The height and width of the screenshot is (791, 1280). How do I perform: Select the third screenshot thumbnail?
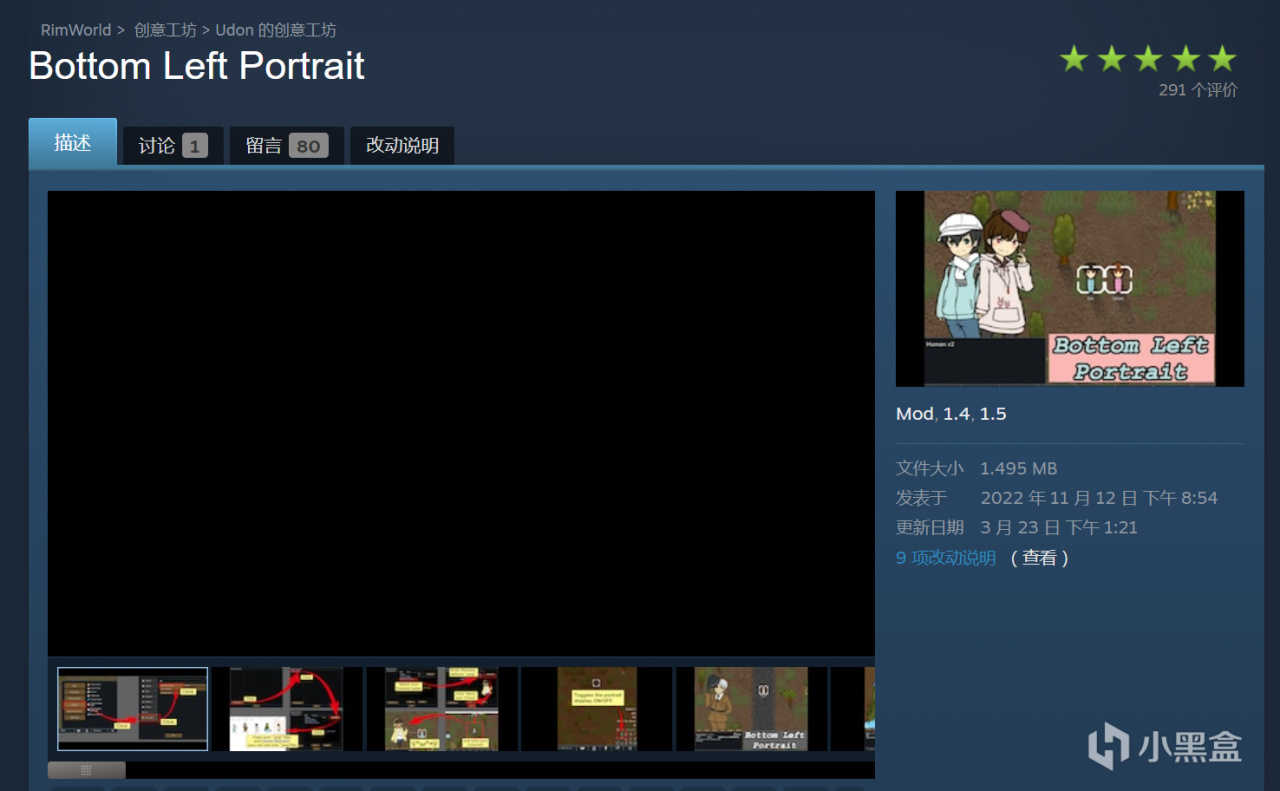442,709
